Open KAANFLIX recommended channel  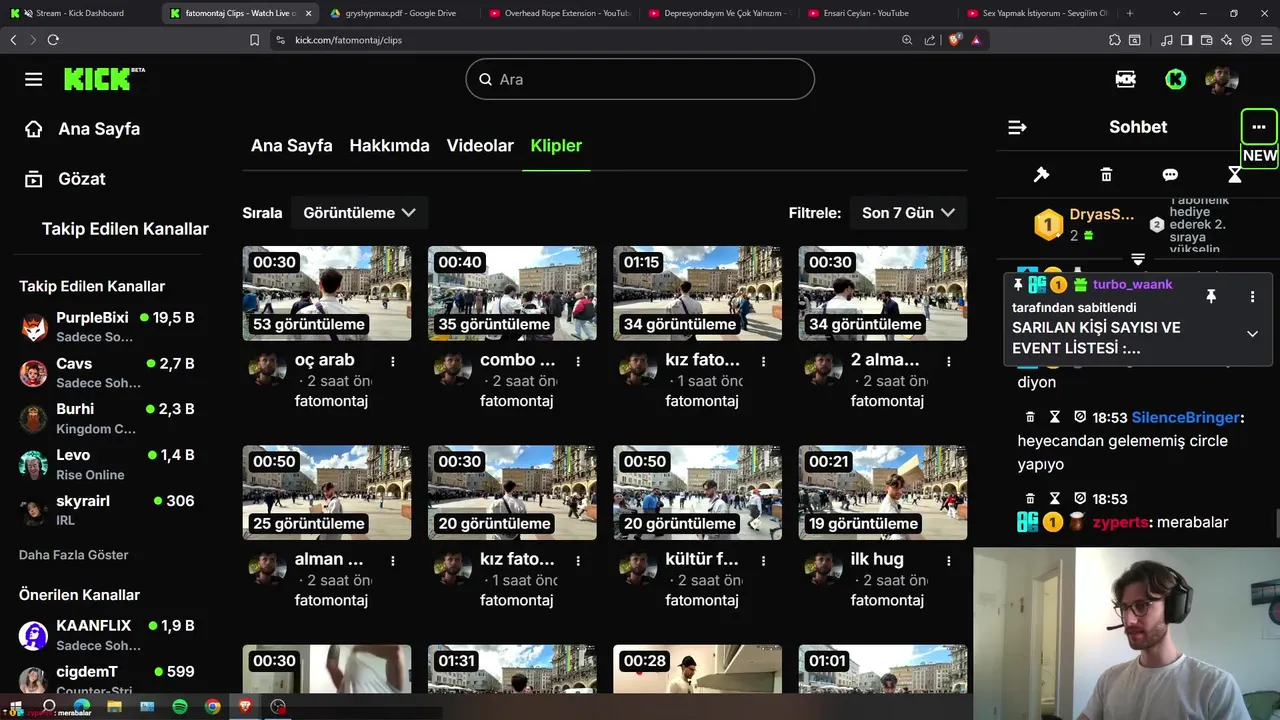[108, 635]
